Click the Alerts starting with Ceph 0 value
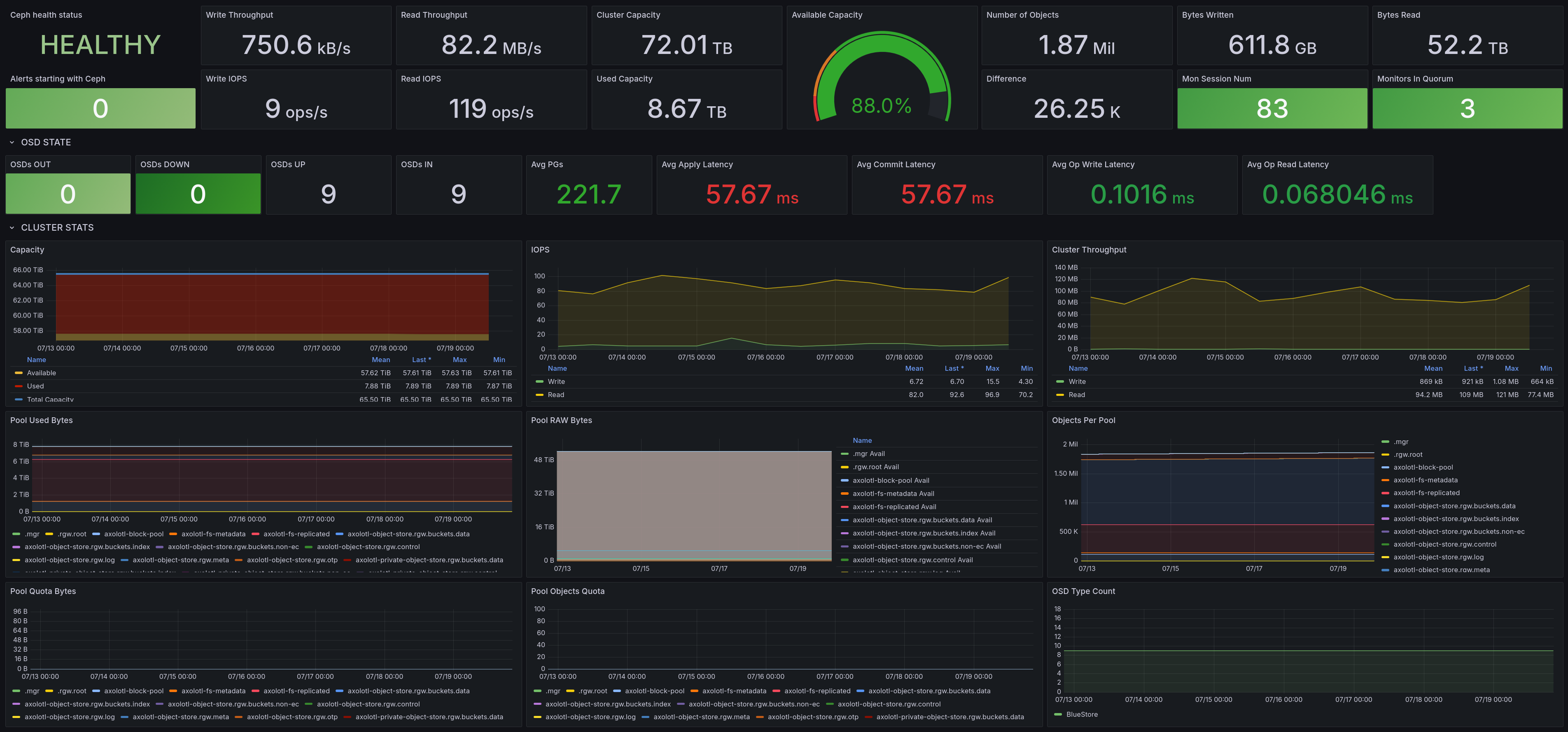Image resolution: width=1568 pixels, height=732 pixels. point(100,108)
